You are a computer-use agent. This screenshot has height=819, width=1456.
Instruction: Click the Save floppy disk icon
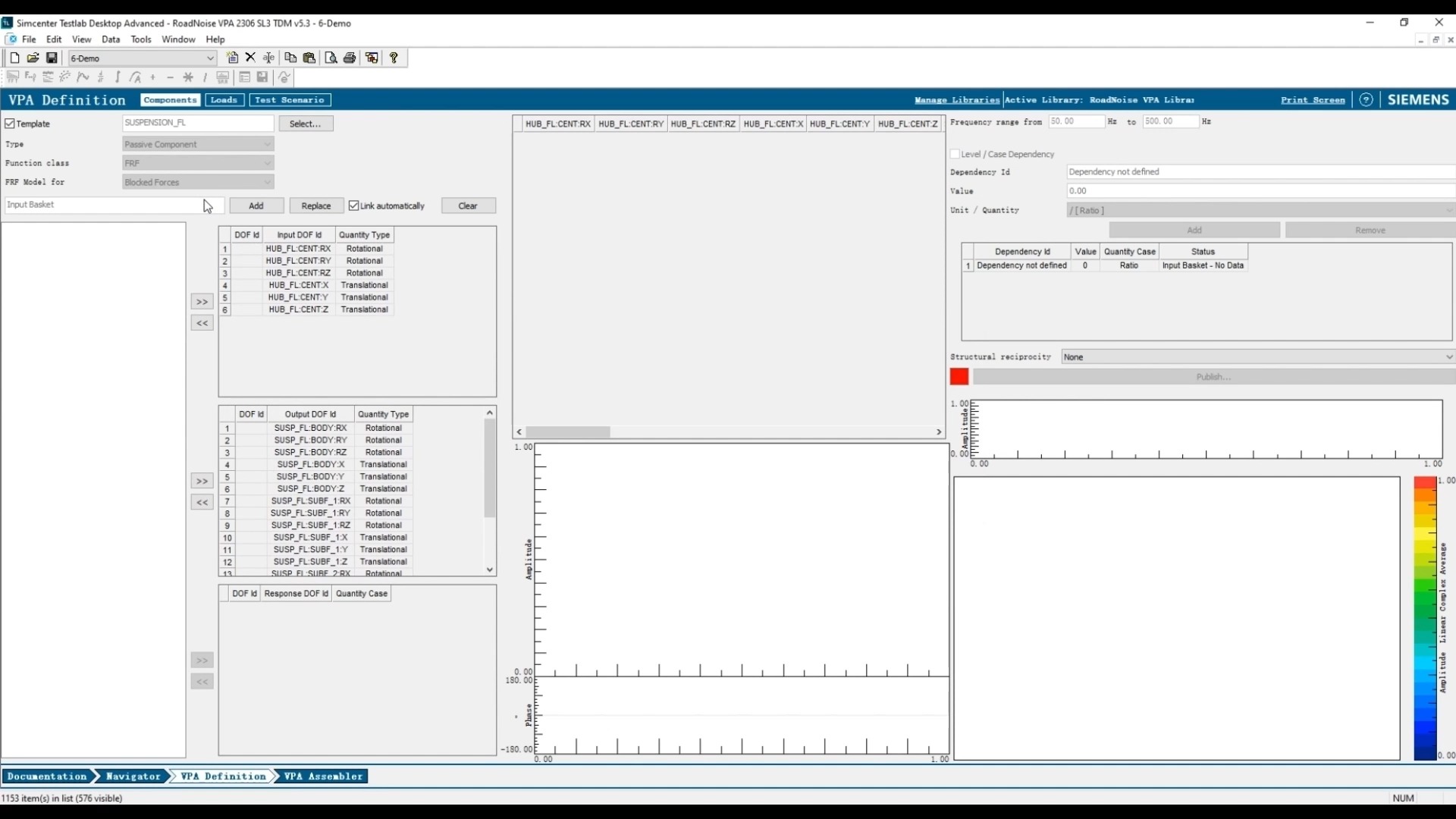tap(52, 58)
